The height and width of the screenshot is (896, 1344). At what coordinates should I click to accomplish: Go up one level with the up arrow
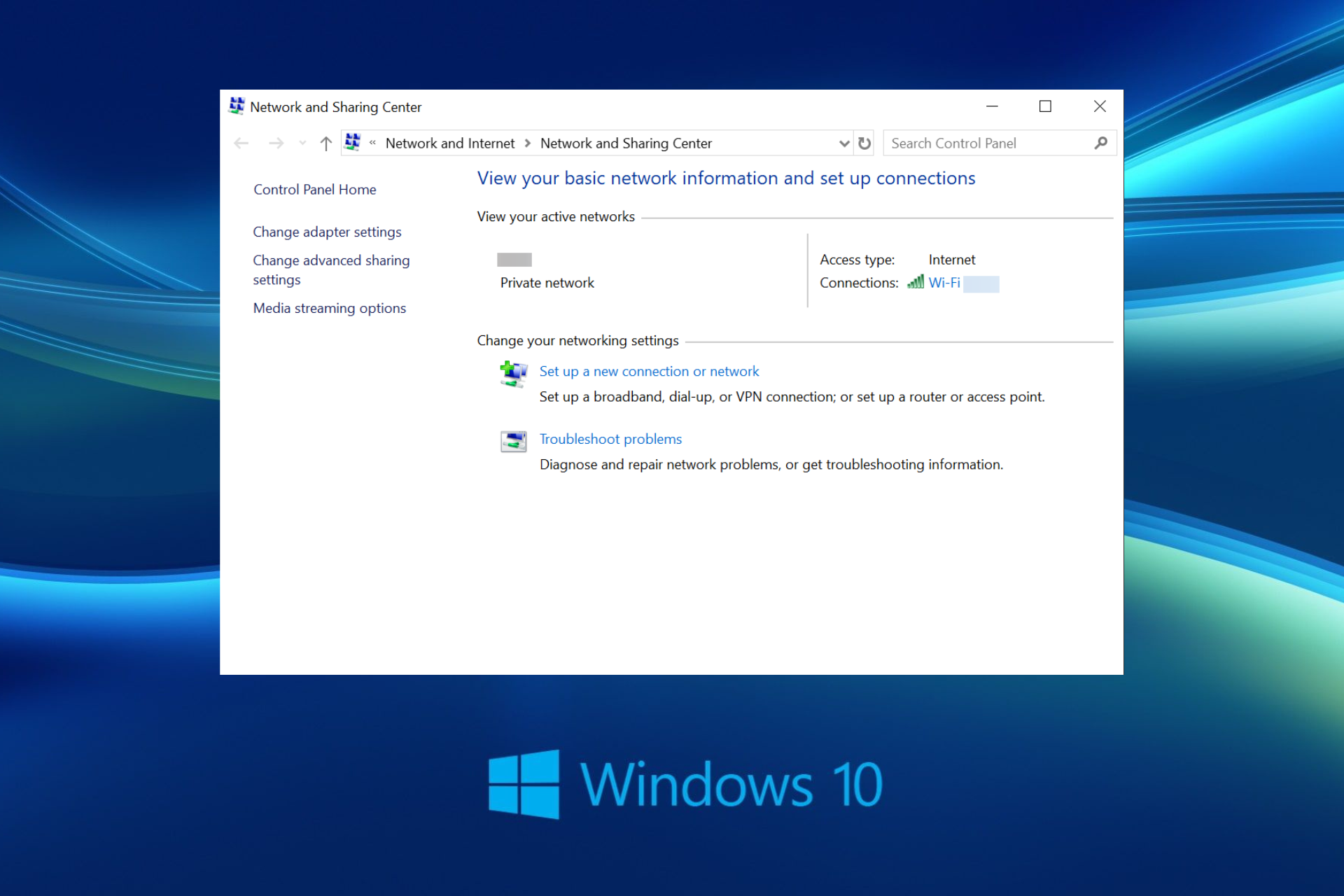click(326, 143)
